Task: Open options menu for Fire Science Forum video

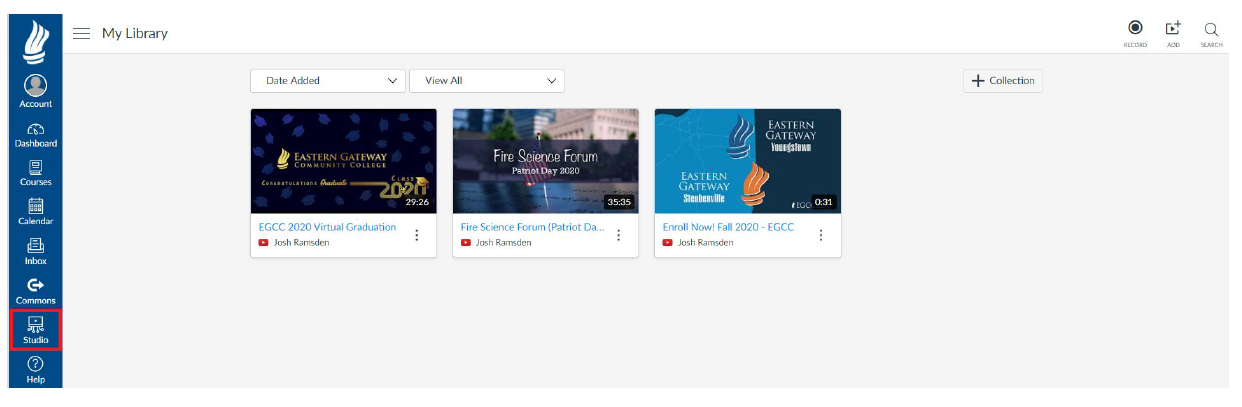Action: click(x=619, y=235)
